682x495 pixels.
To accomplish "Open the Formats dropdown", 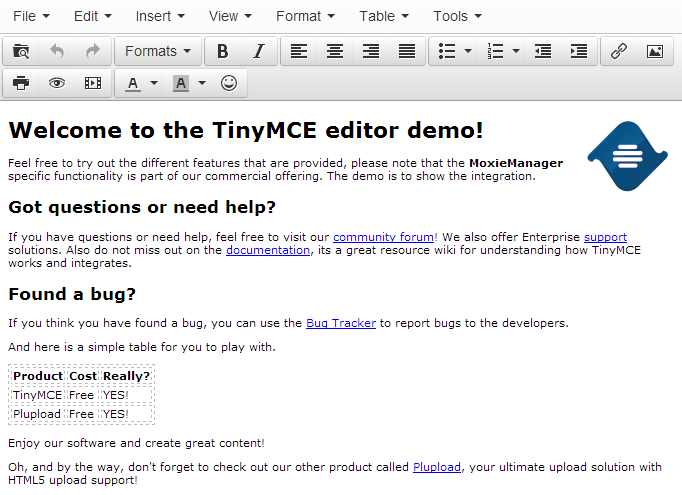I will coord(158,51).
